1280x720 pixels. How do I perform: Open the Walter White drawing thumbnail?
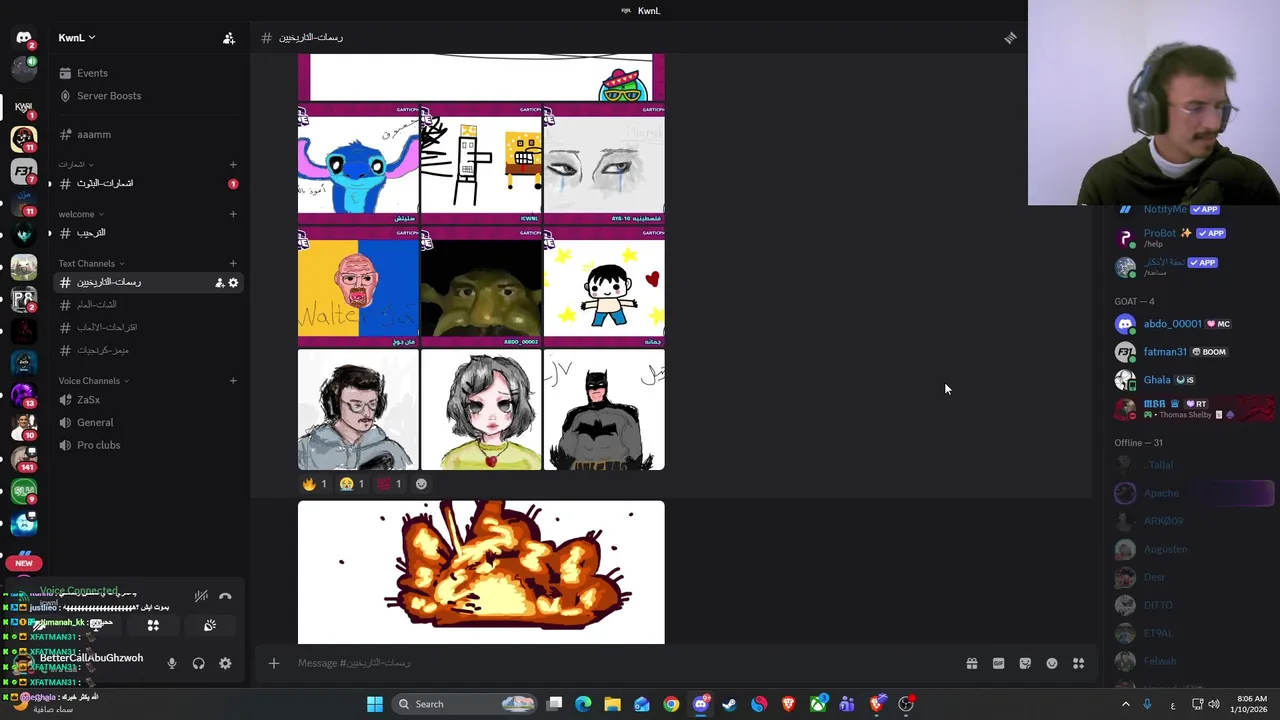tap(358, 287)
